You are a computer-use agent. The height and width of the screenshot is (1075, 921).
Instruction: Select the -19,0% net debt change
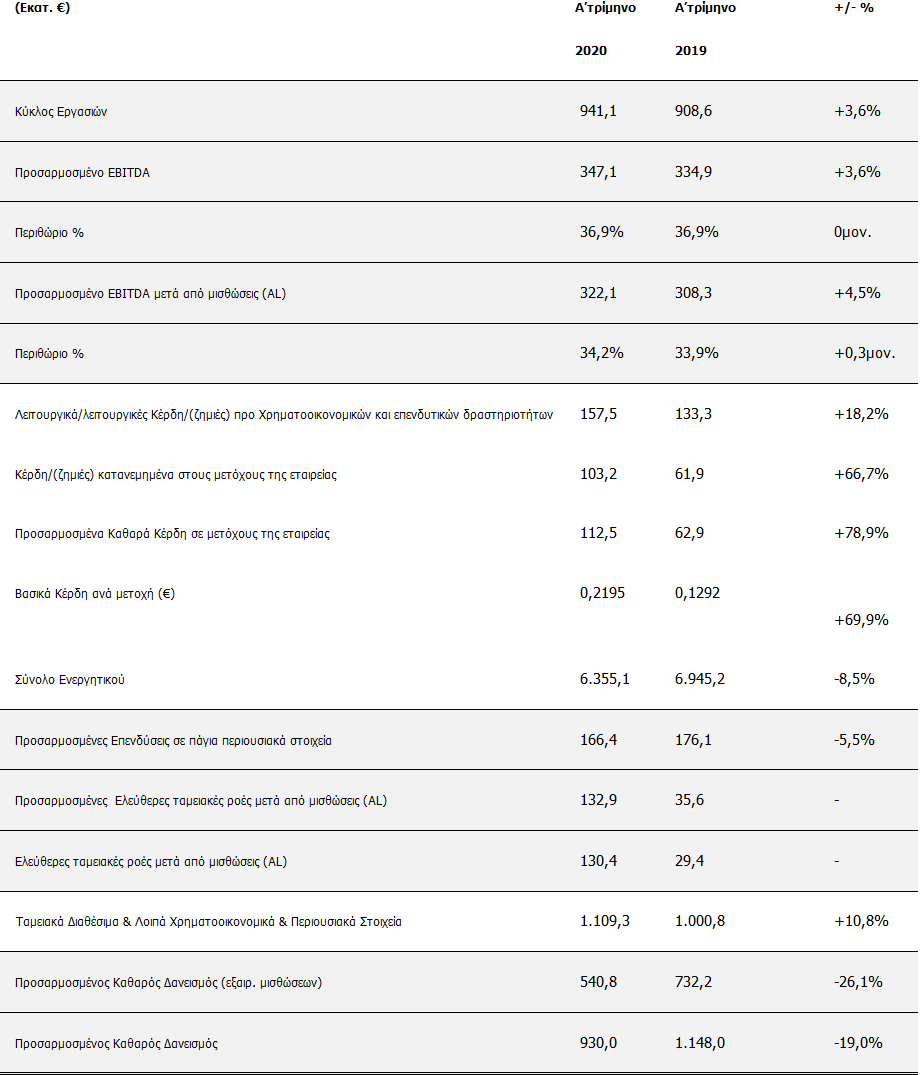click(858, 1043)
